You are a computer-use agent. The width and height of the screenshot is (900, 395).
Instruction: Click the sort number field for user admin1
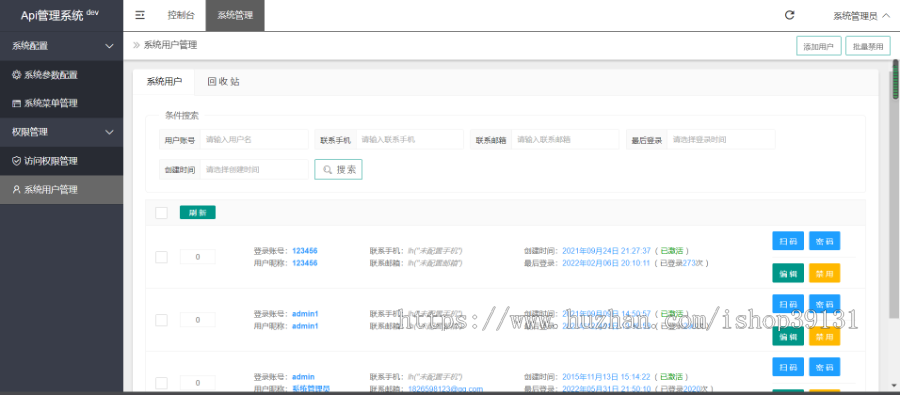point(197,320)
